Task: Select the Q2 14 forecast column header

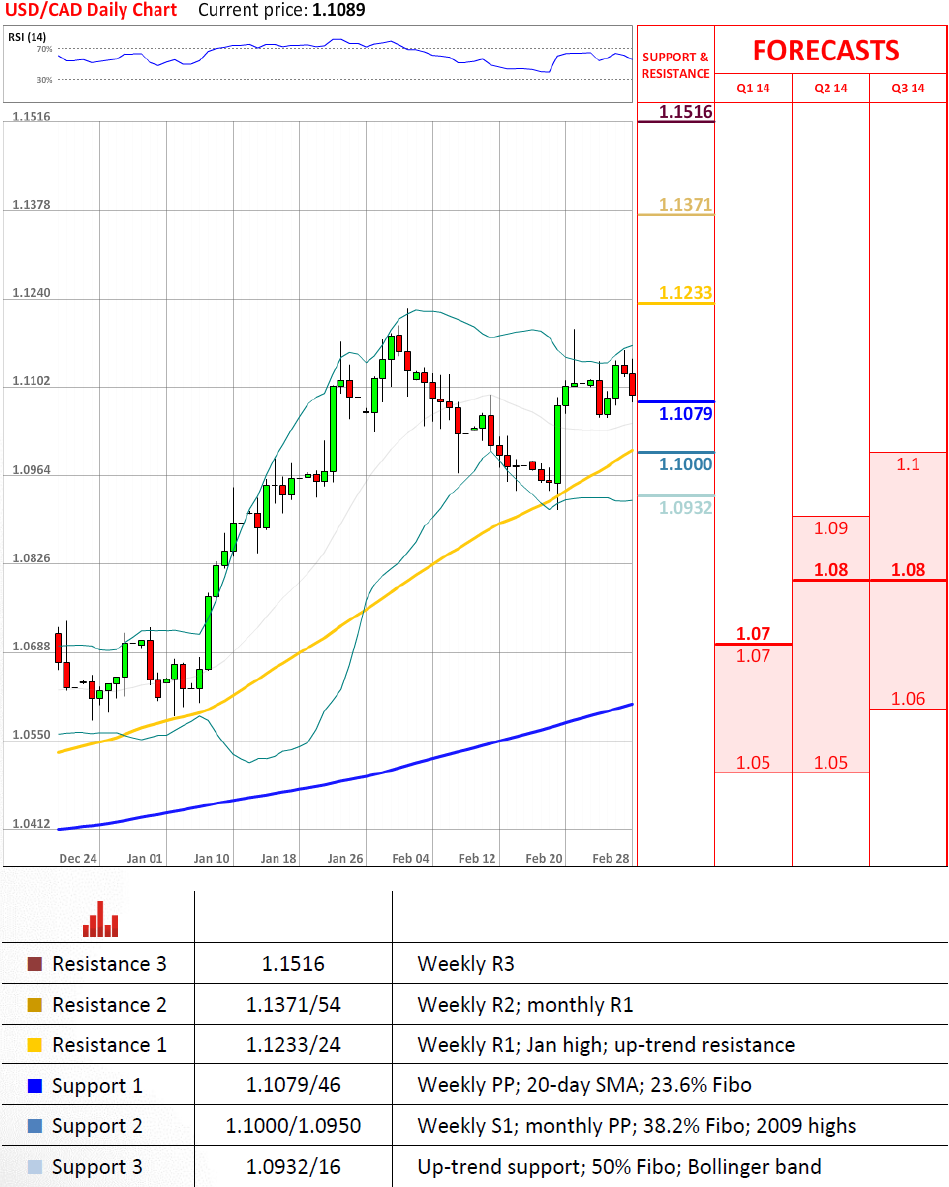Action: tap(831, 88)
